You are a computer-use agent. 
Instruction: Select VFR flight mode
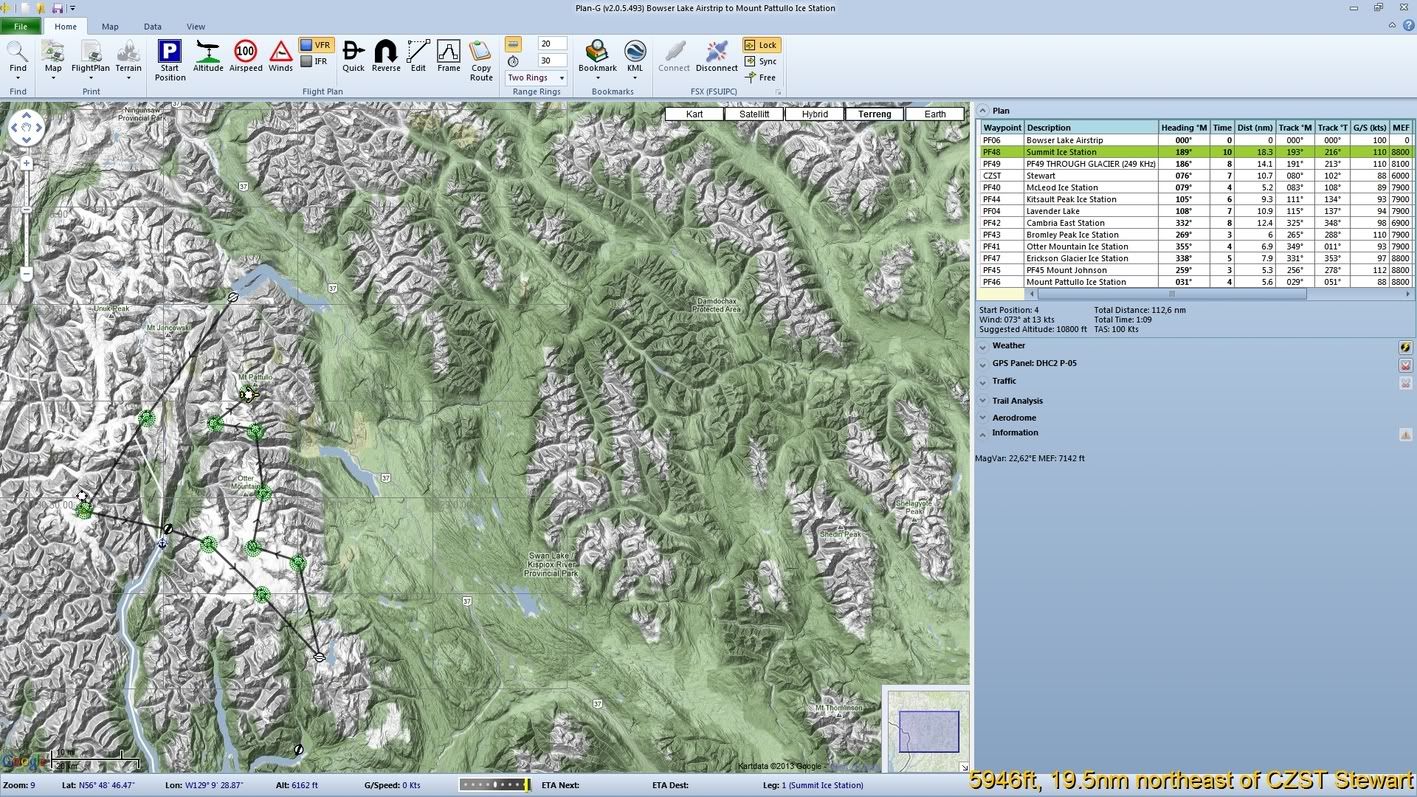315,45
